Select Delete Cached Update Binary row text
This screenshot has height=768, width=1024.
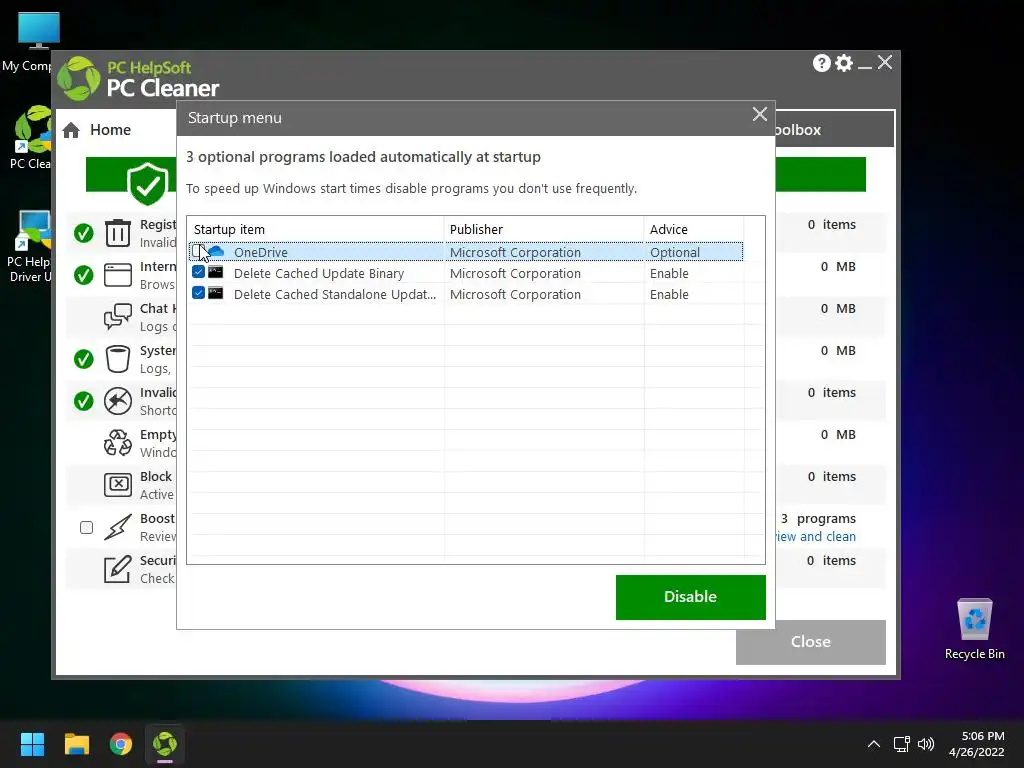tap(319, 273)
